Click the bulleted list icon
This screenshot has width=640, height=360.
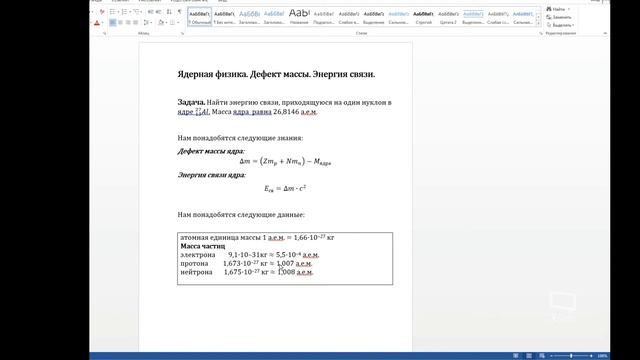pos(112,12)
